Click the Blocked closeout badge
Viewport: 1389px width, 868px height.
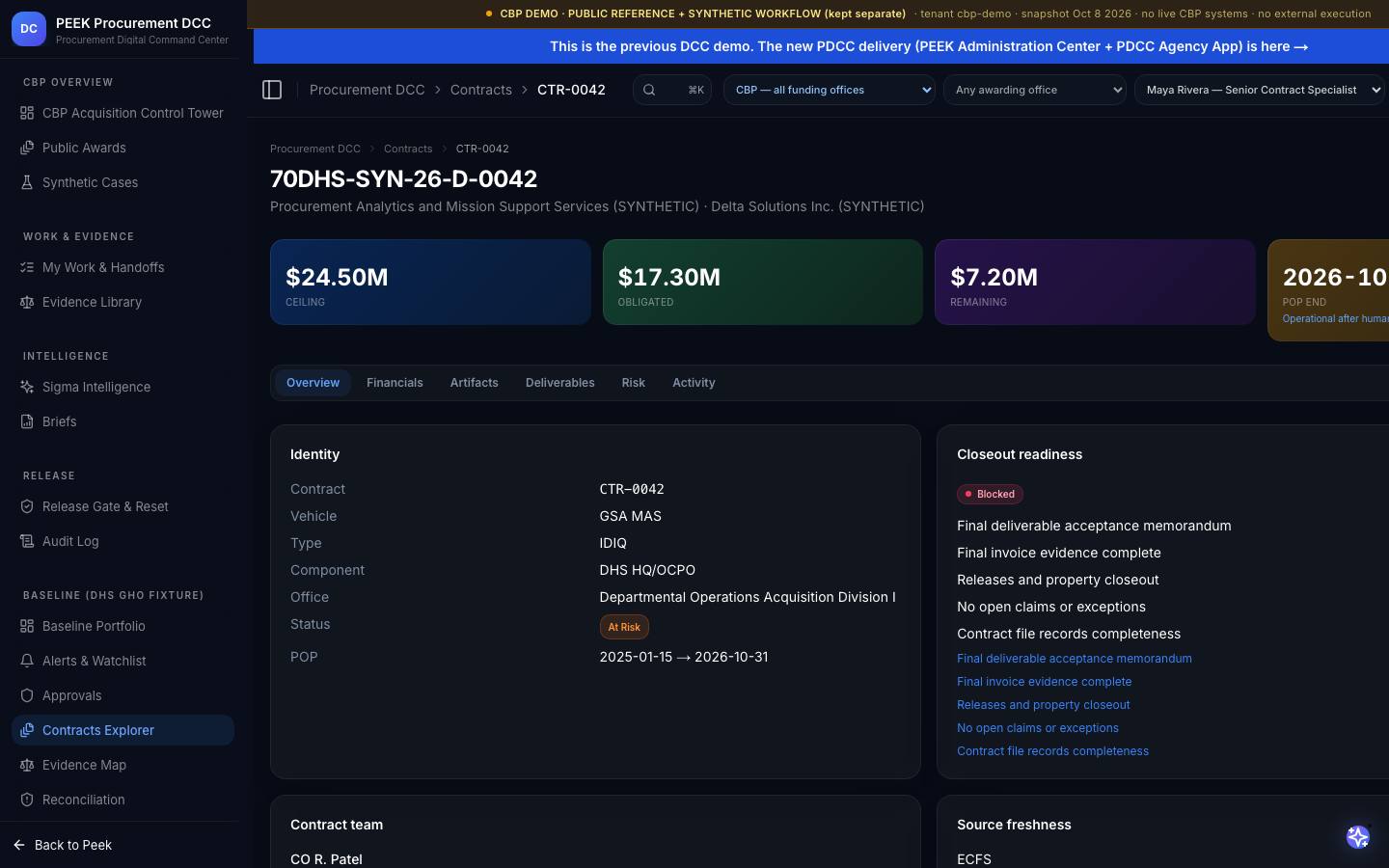(x=990, y=494)
